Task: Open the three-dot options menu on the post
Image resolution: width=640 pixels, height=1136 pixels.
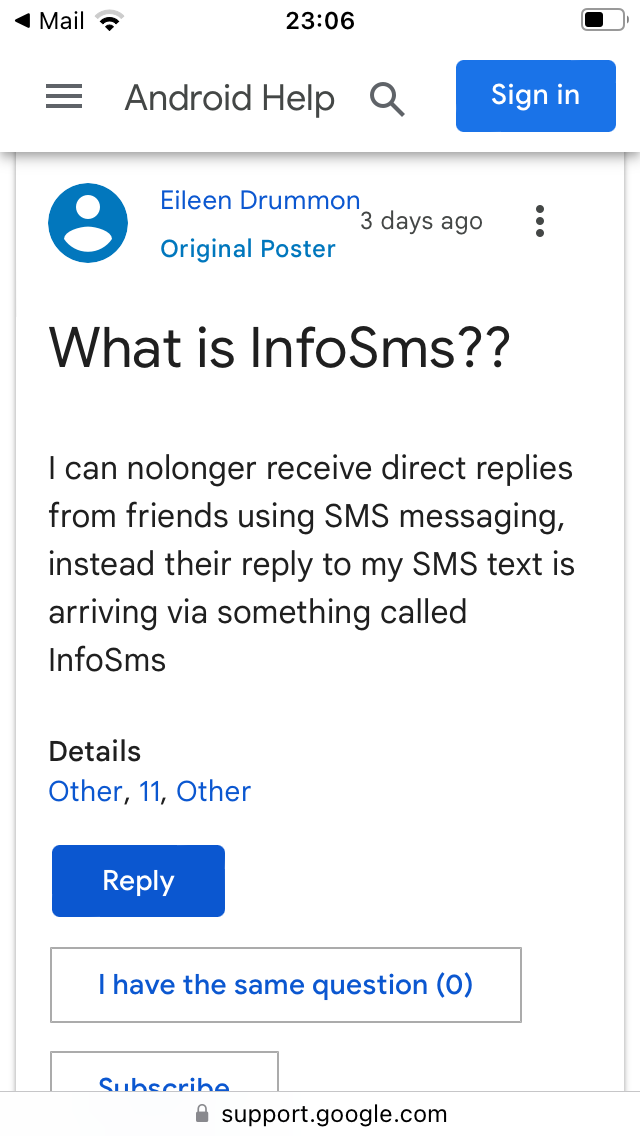Action: pos(539,221)
